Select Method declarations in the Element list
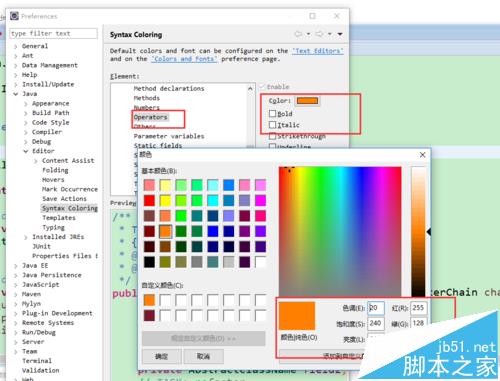The height and width of the screenshot is (381, 500). pyautogui.click(x=169, y=88)
